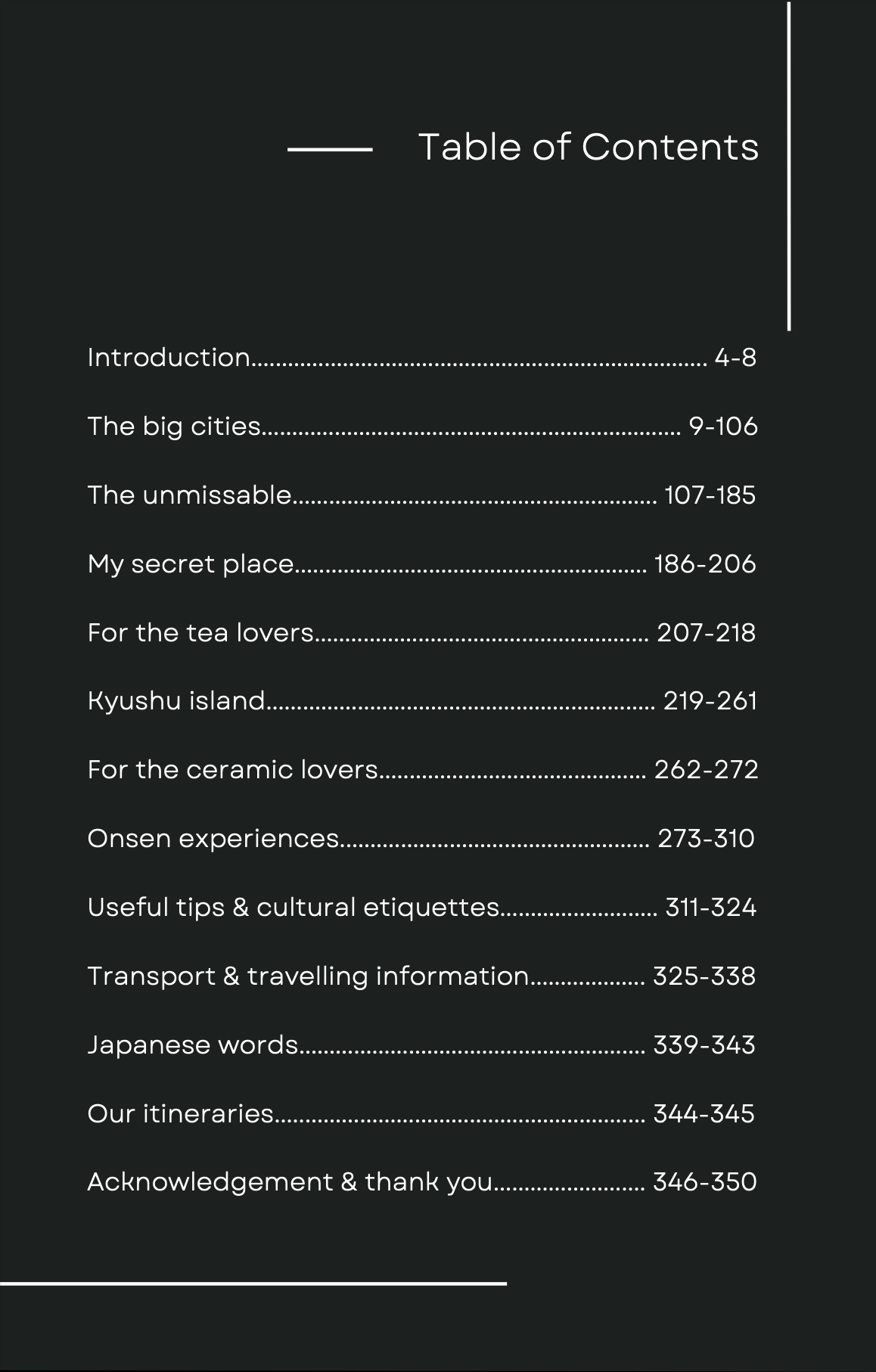Click the Table of Contents heading
The width and height of the screenshot is (876, 1372).
point(588,147)
